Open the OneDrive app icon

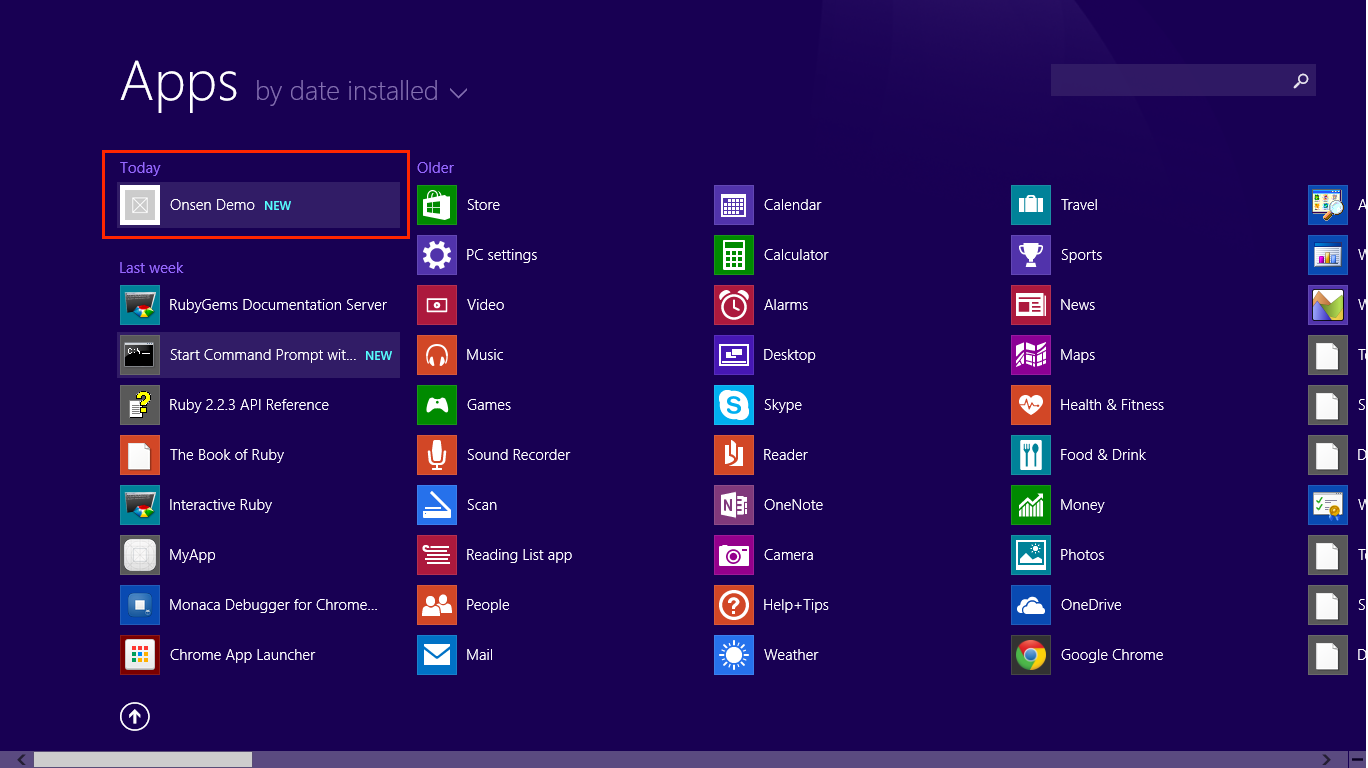(x=1031, y=605)
